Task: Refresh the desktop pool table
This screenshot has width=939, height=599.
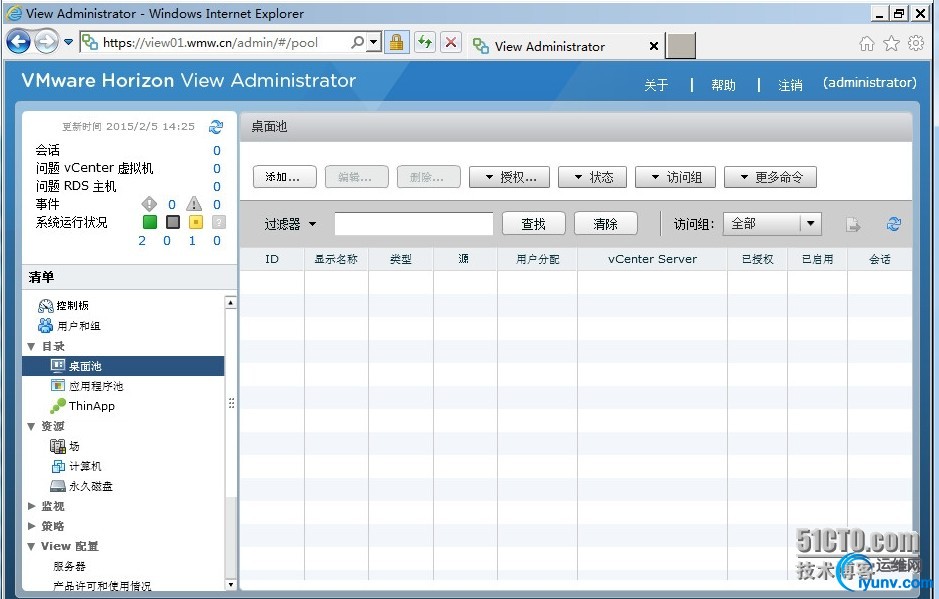Action: pos(893,224)
